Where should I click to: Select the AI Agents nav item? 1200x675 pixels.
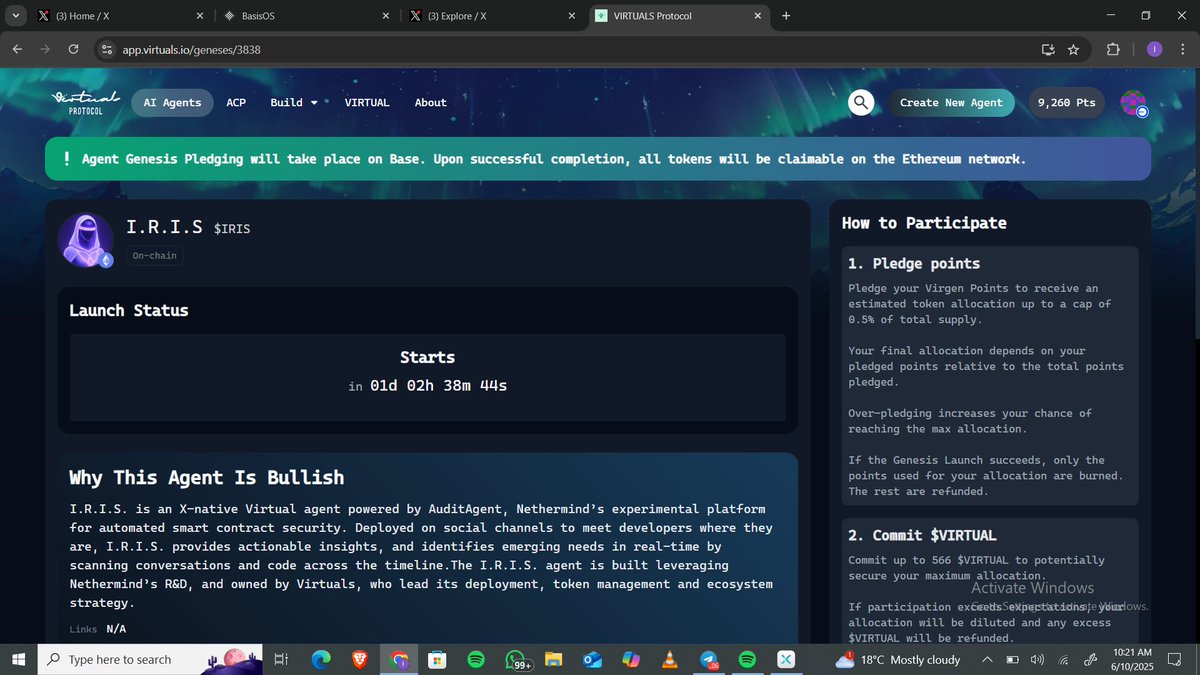coord(172,102)
